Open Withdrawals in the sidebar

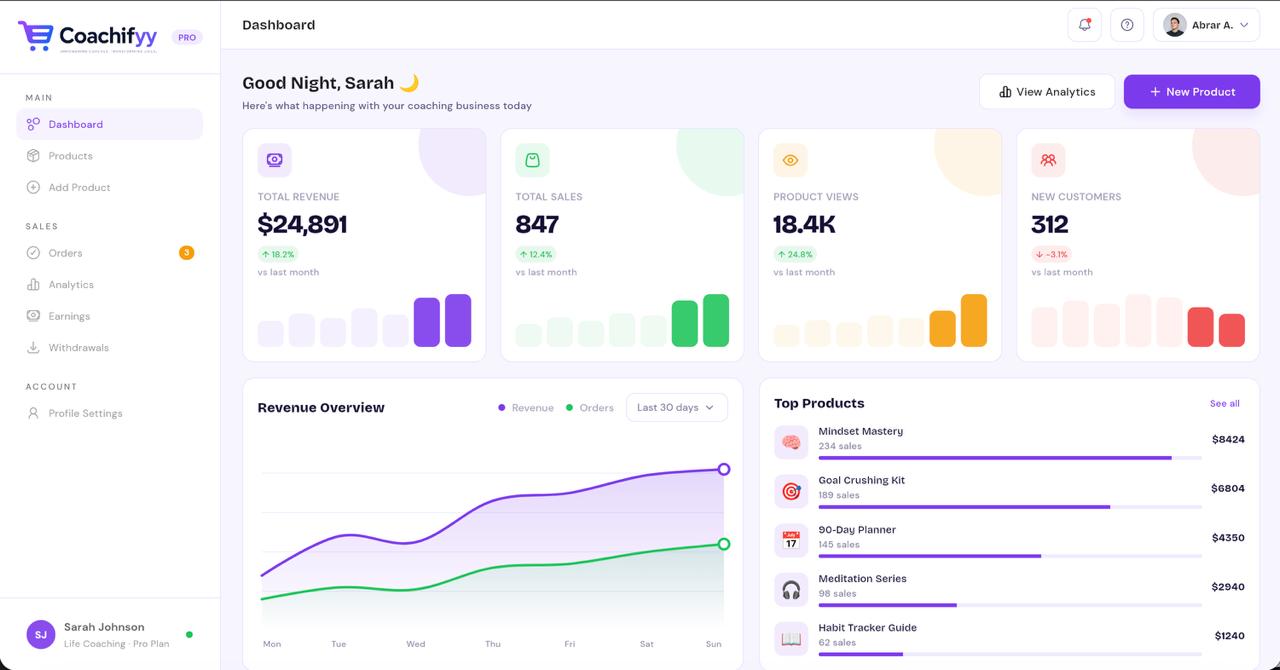tap(110, 348)
